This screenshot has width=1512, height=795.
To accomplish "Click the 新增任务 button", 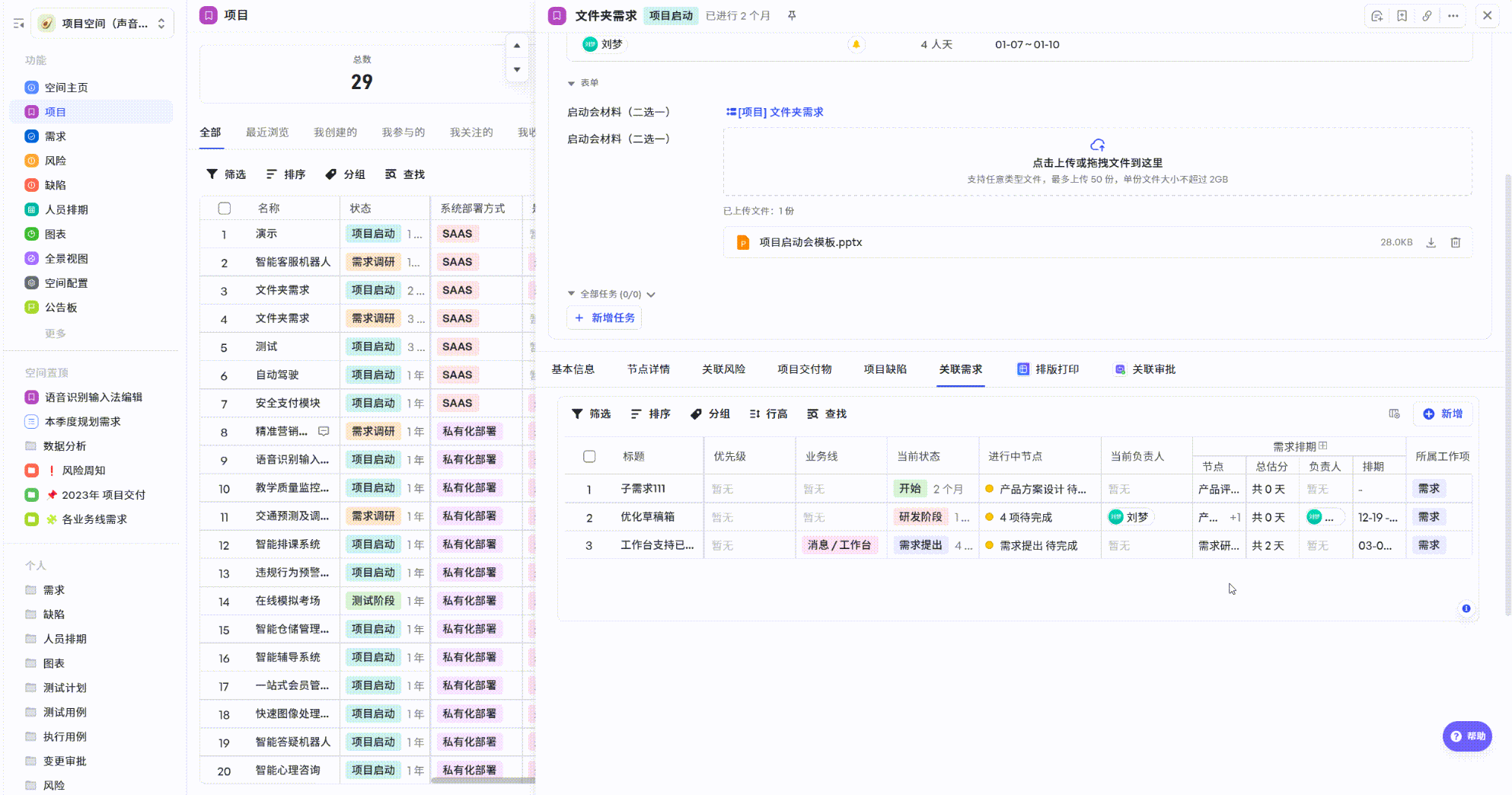I will (x=604, y=318).
